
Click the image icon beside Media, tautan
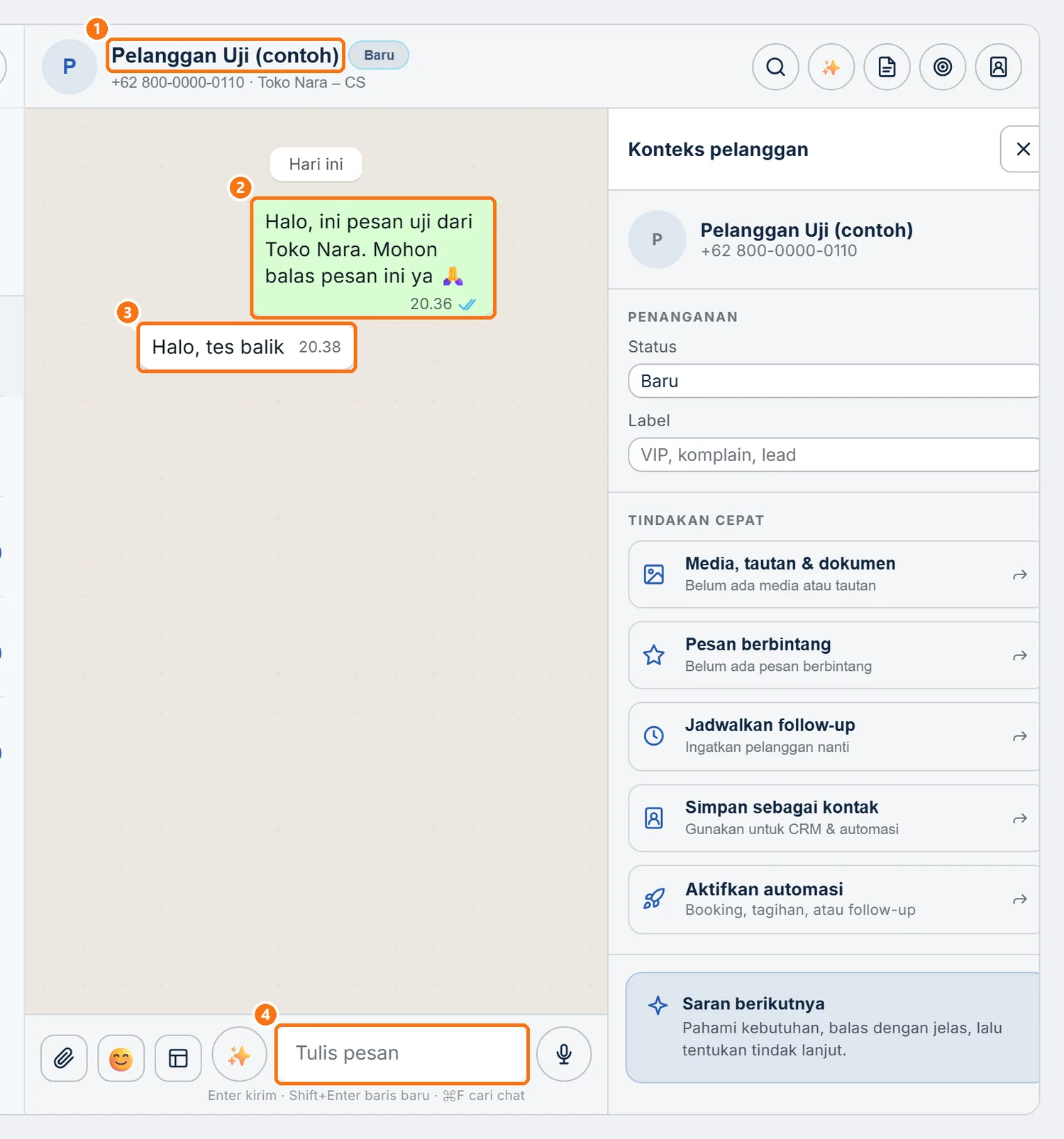tap(654, 574)
